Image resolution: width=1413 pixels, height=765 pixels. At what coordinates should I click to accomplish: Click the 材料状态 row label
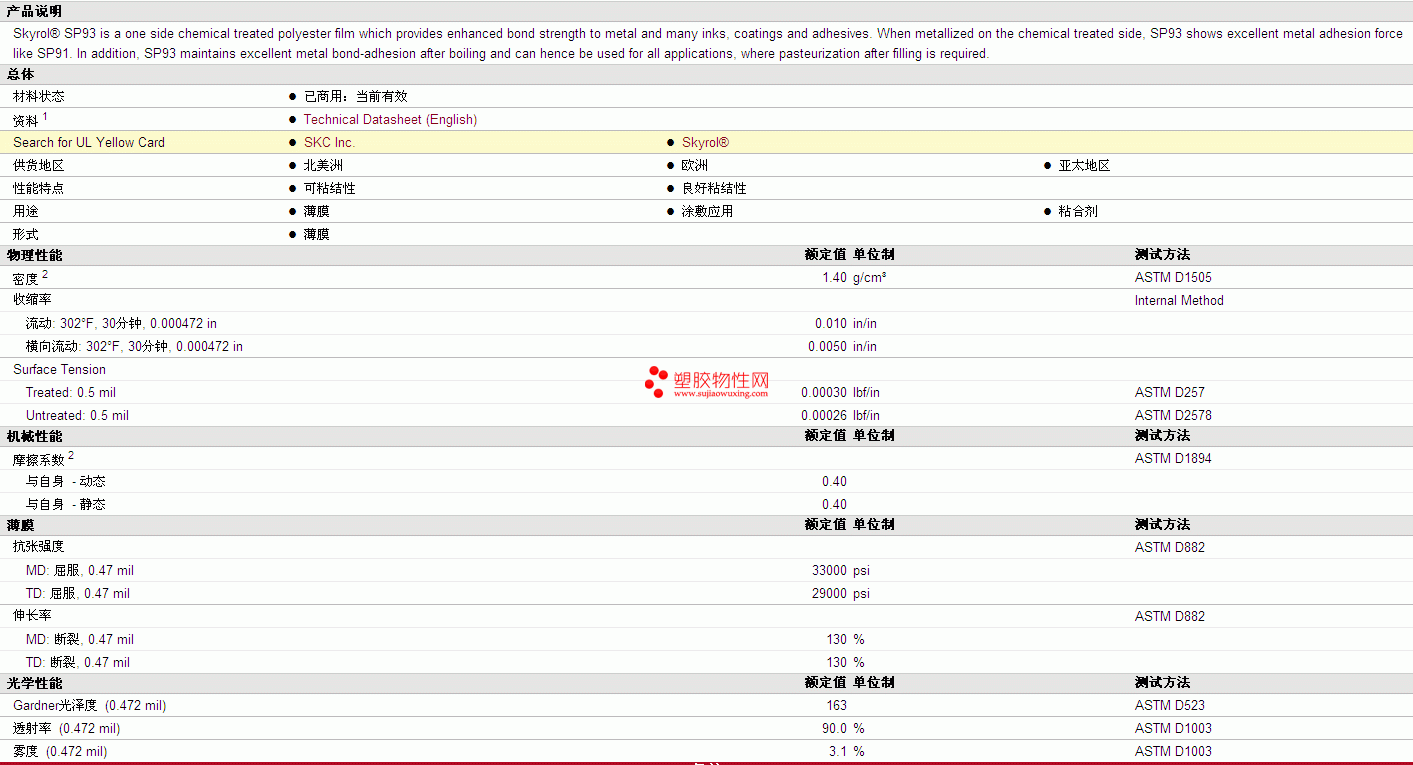[x=39, y=96]
